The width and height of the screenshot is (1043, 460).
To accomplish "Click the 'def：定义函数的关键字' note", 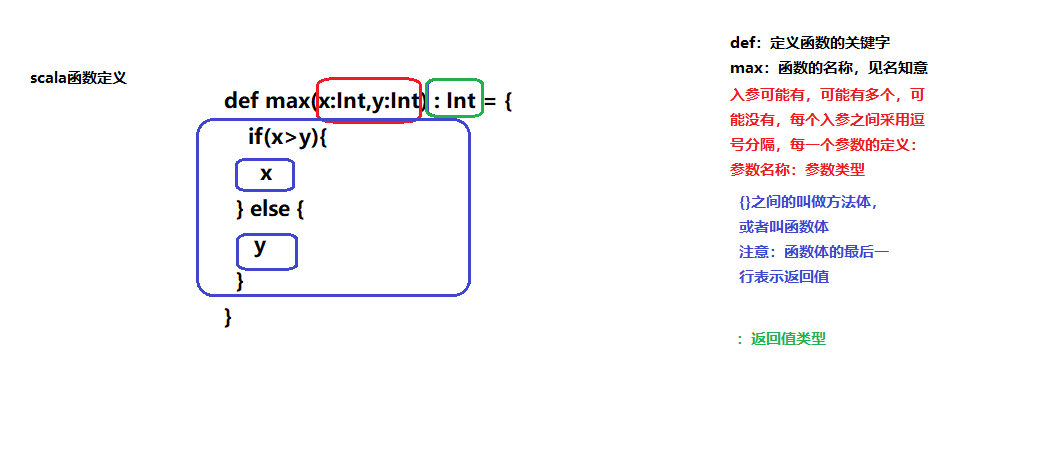I will [x=810, y=43].
